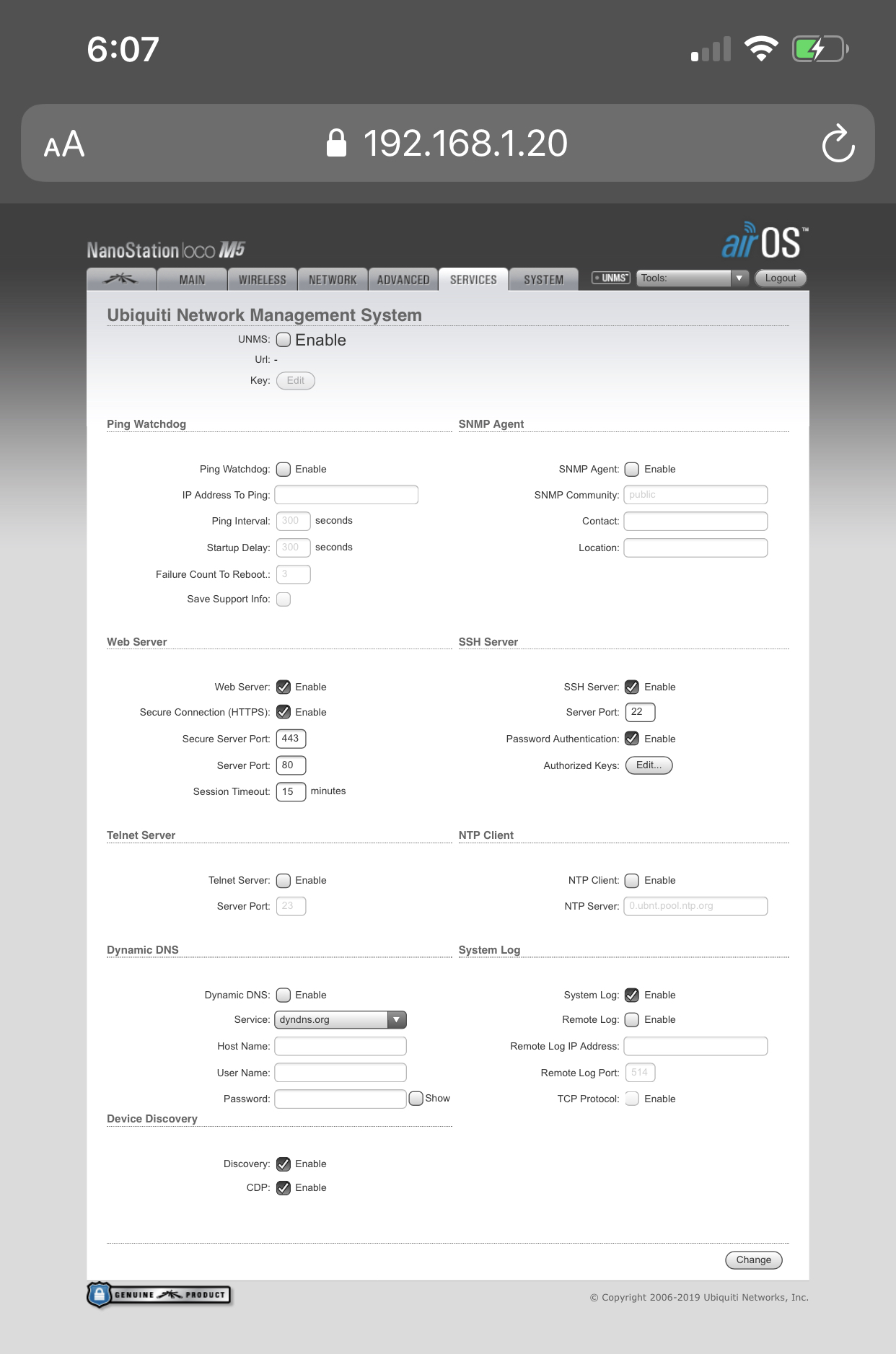Click the UNMS status badge
This screenshot has width=896, height=1354.
point(611,278)
